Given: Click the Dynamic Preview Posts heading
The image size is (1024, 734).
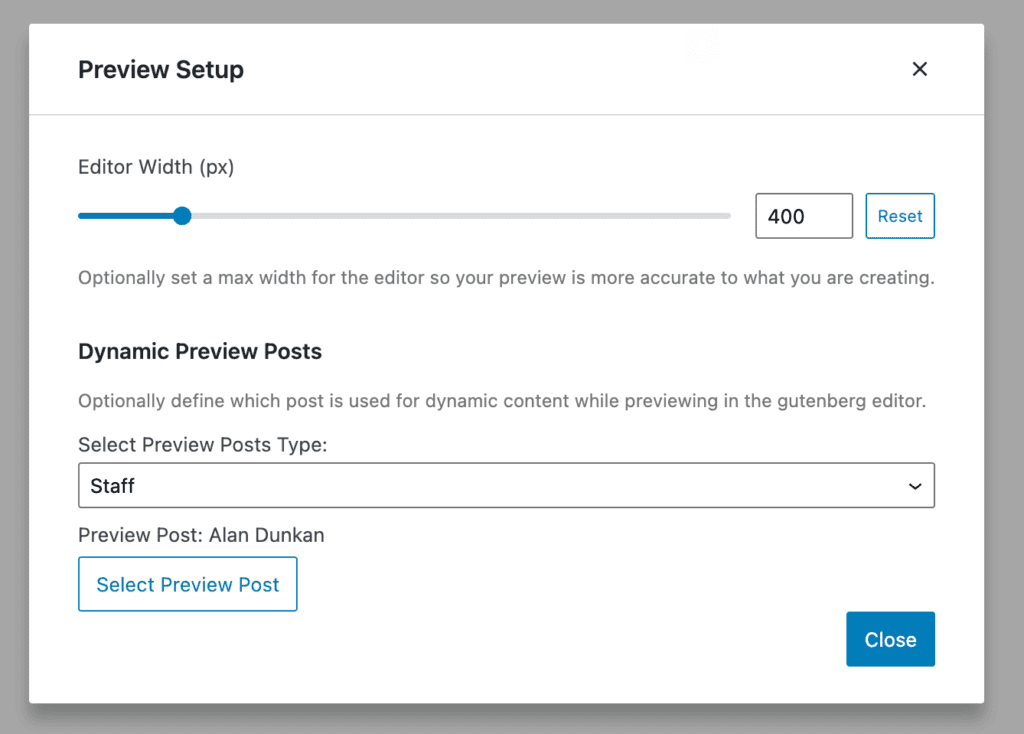Looking at the screenshot, I should click(x=200, y=352).
